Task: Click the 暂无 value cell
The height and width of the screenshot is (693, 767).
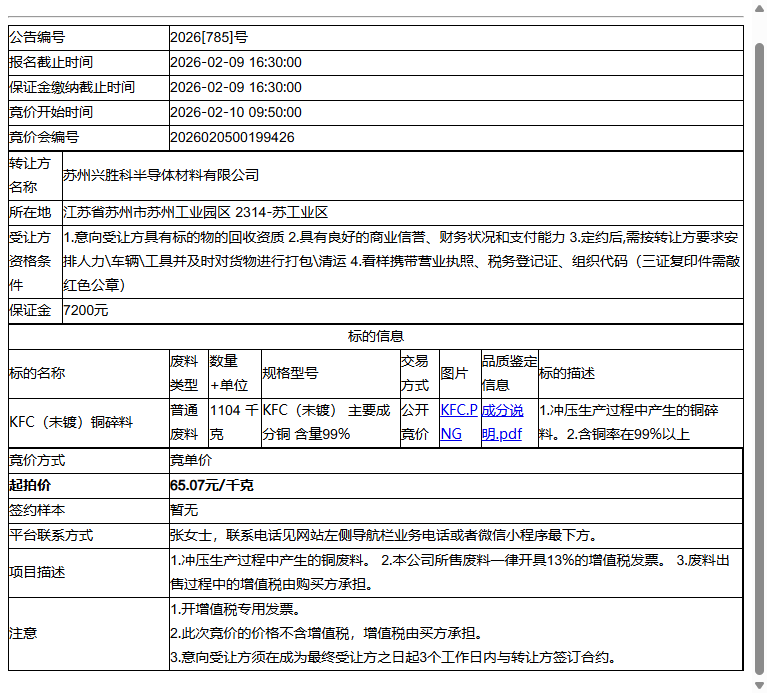Action: pos(456,511)
